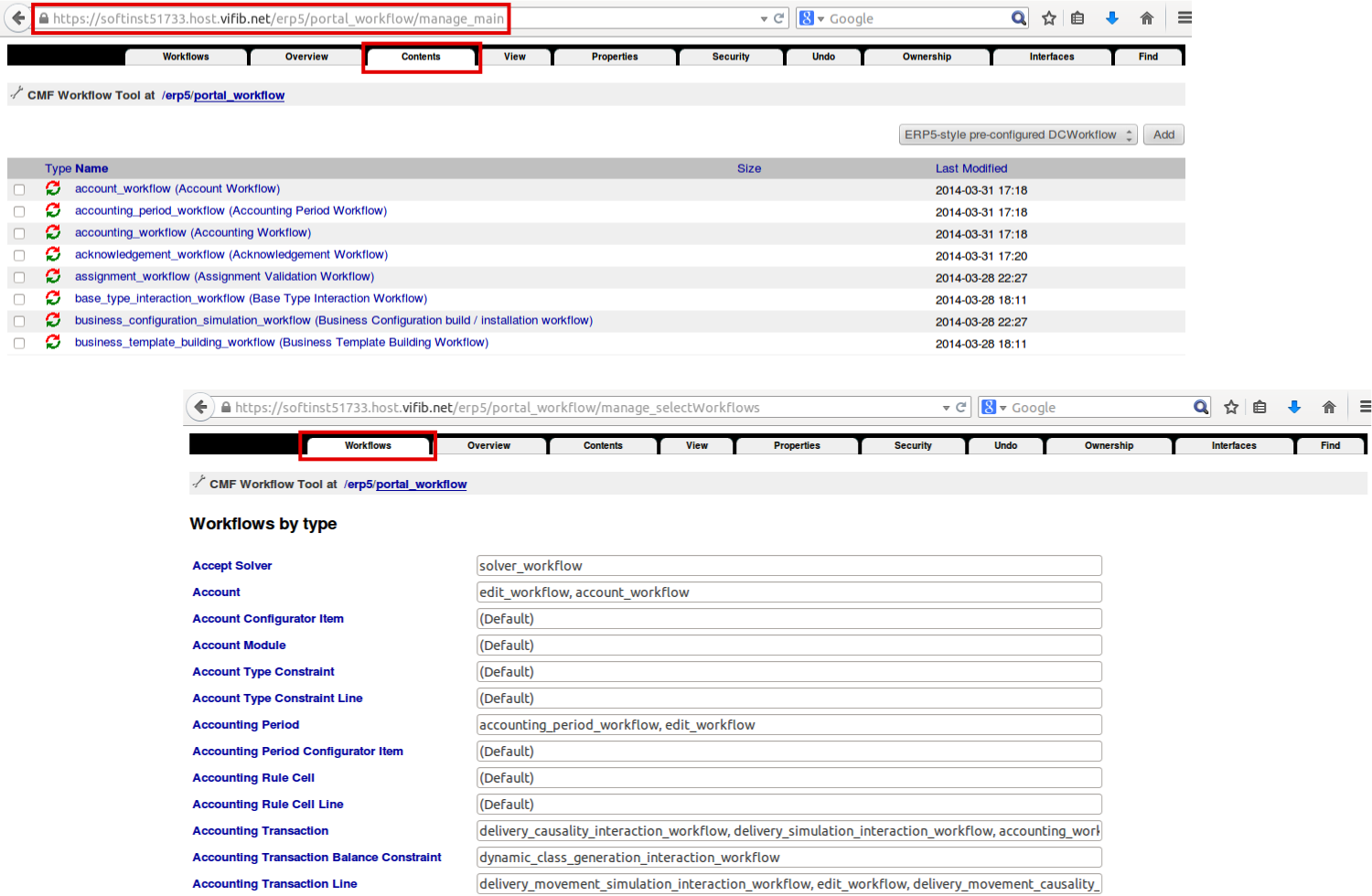Open the Overview tab in top page
This screenshot has width=1372, height=896.
pyautogui.click(x=306, y=57)
